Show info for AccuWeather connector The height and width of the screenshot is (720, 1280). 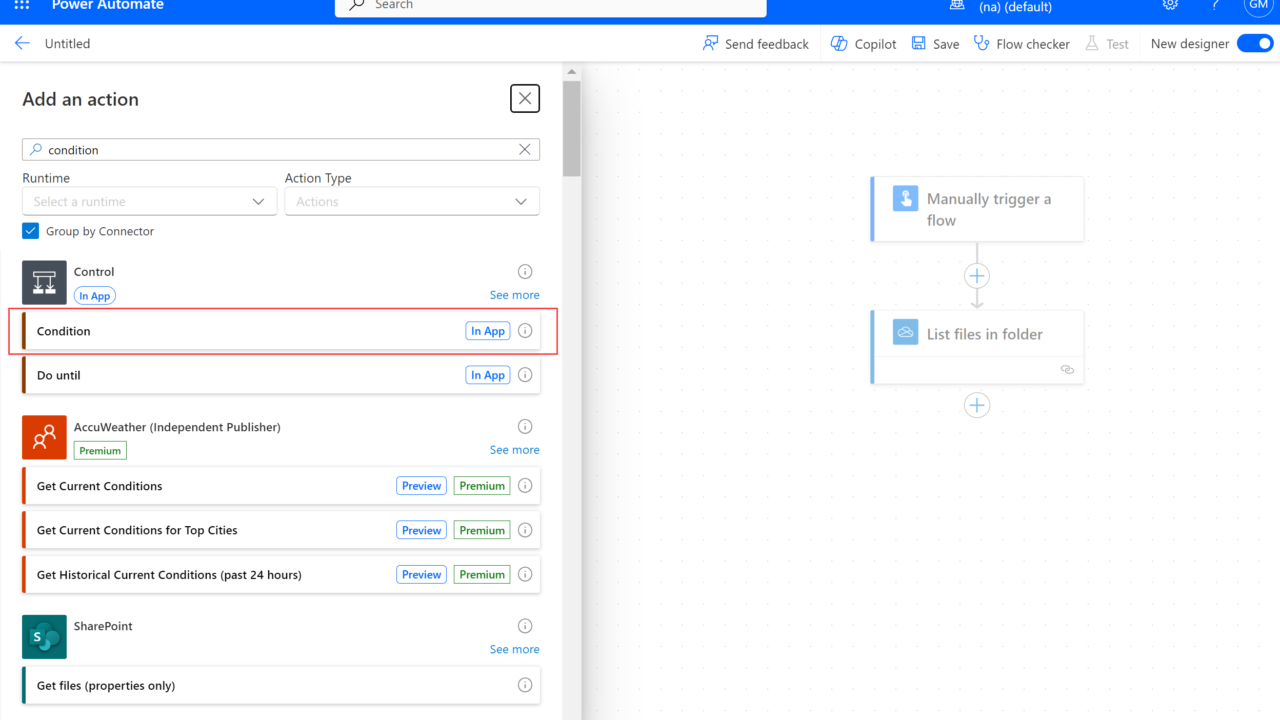(x=525, y=427)
